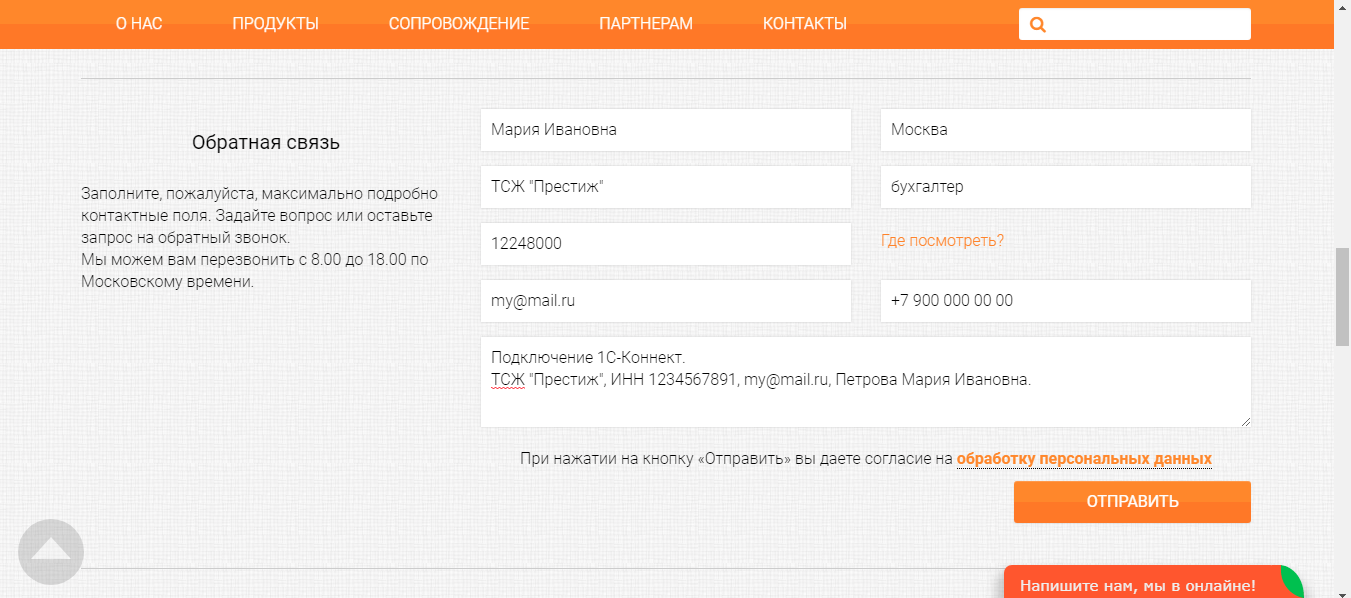Open the СОПРОВОЖДЕНИЕ menu
The width and height of the screenshot is (1351, 598).
[x=459, y=24]
